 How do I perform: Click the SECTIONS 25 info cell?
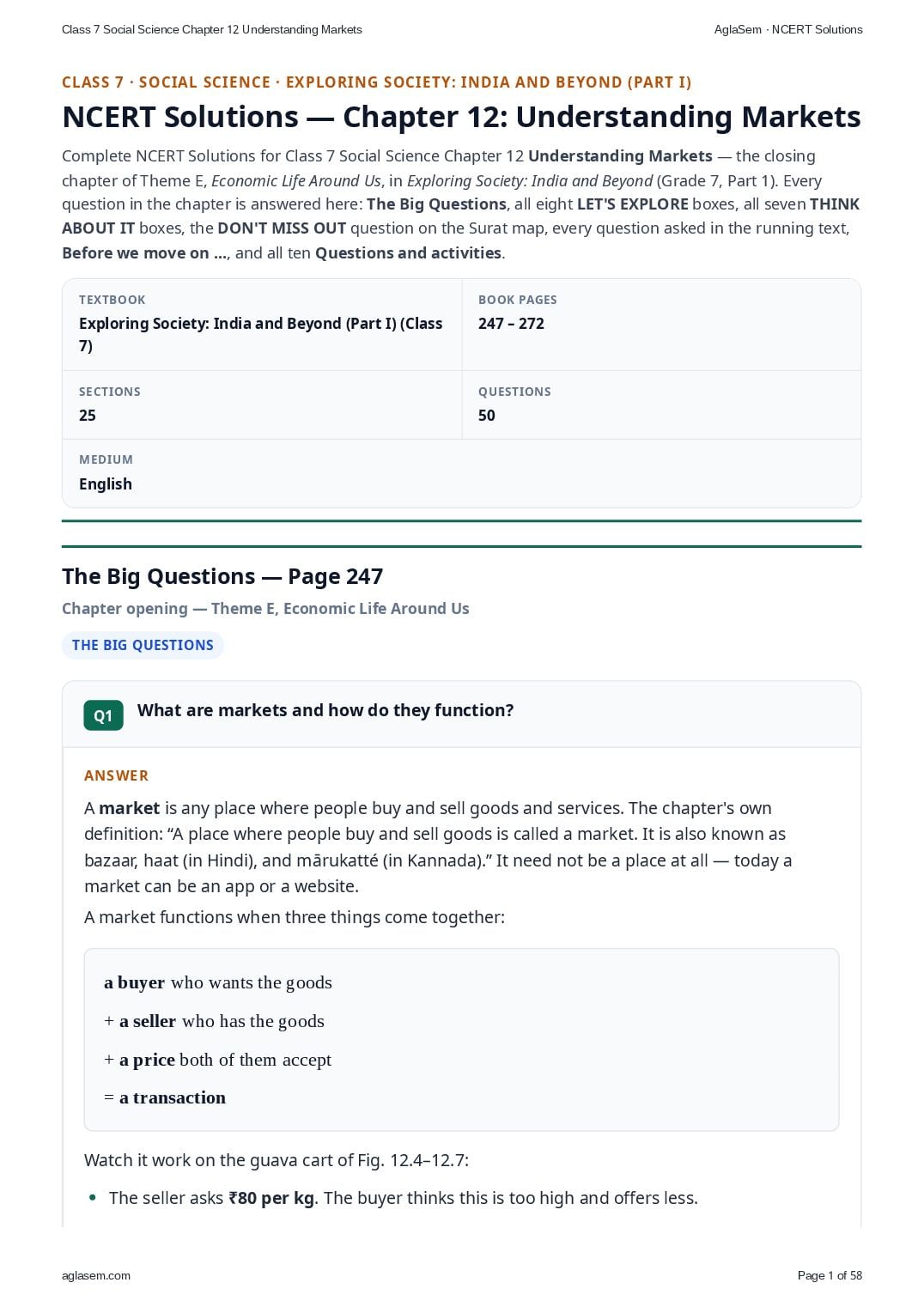[x=262, y=404]
